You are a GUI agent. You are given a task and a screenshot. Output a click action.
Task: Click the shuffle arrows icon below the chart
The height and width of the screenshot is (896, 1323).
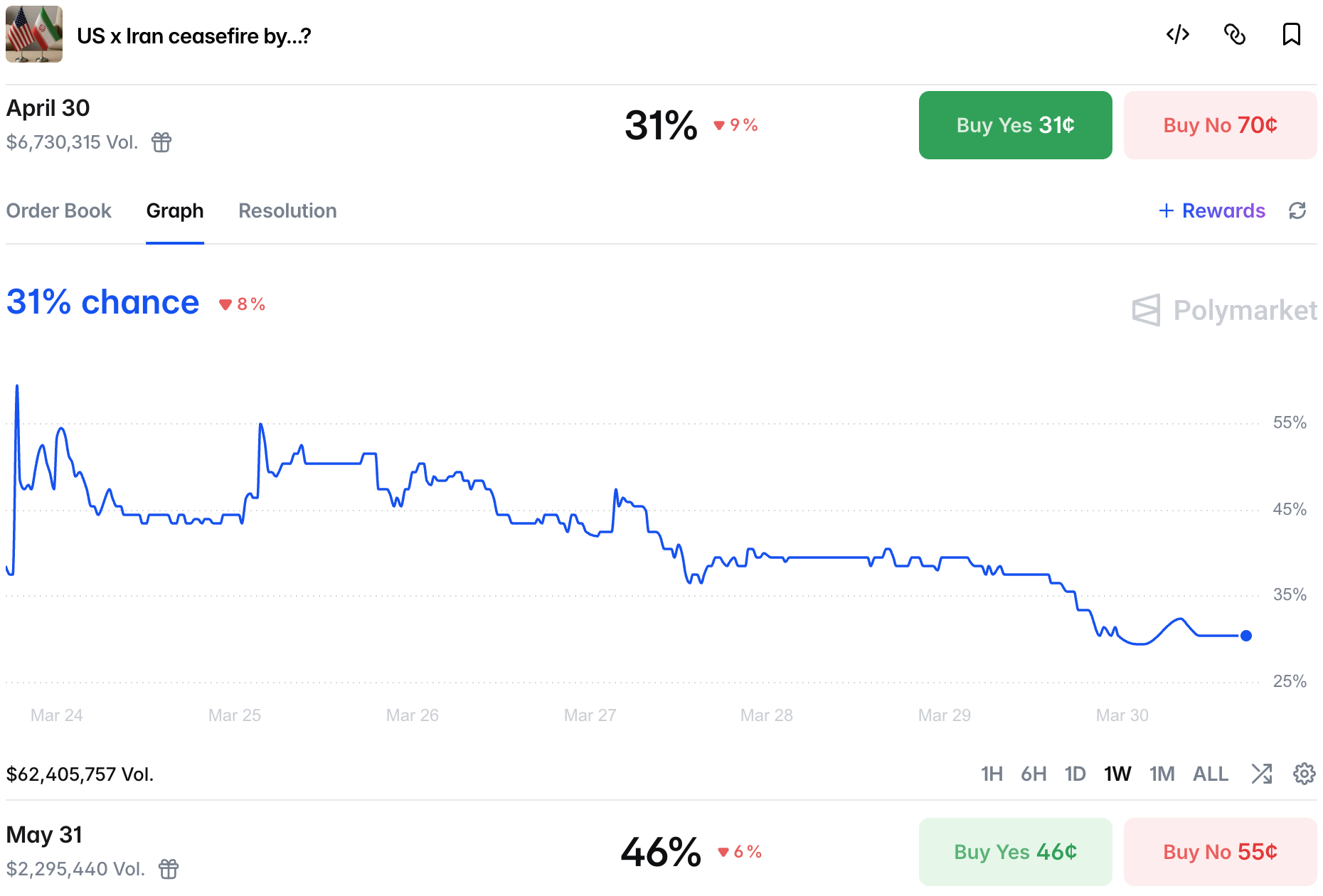coord(1261,774)
